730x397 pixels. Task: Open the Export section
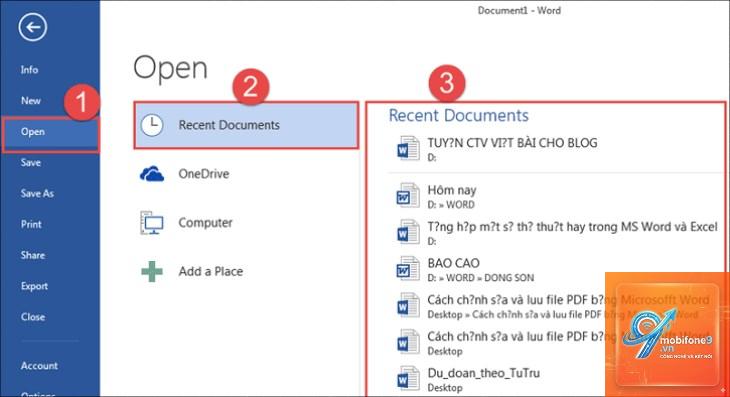click(x=34, y=286)
